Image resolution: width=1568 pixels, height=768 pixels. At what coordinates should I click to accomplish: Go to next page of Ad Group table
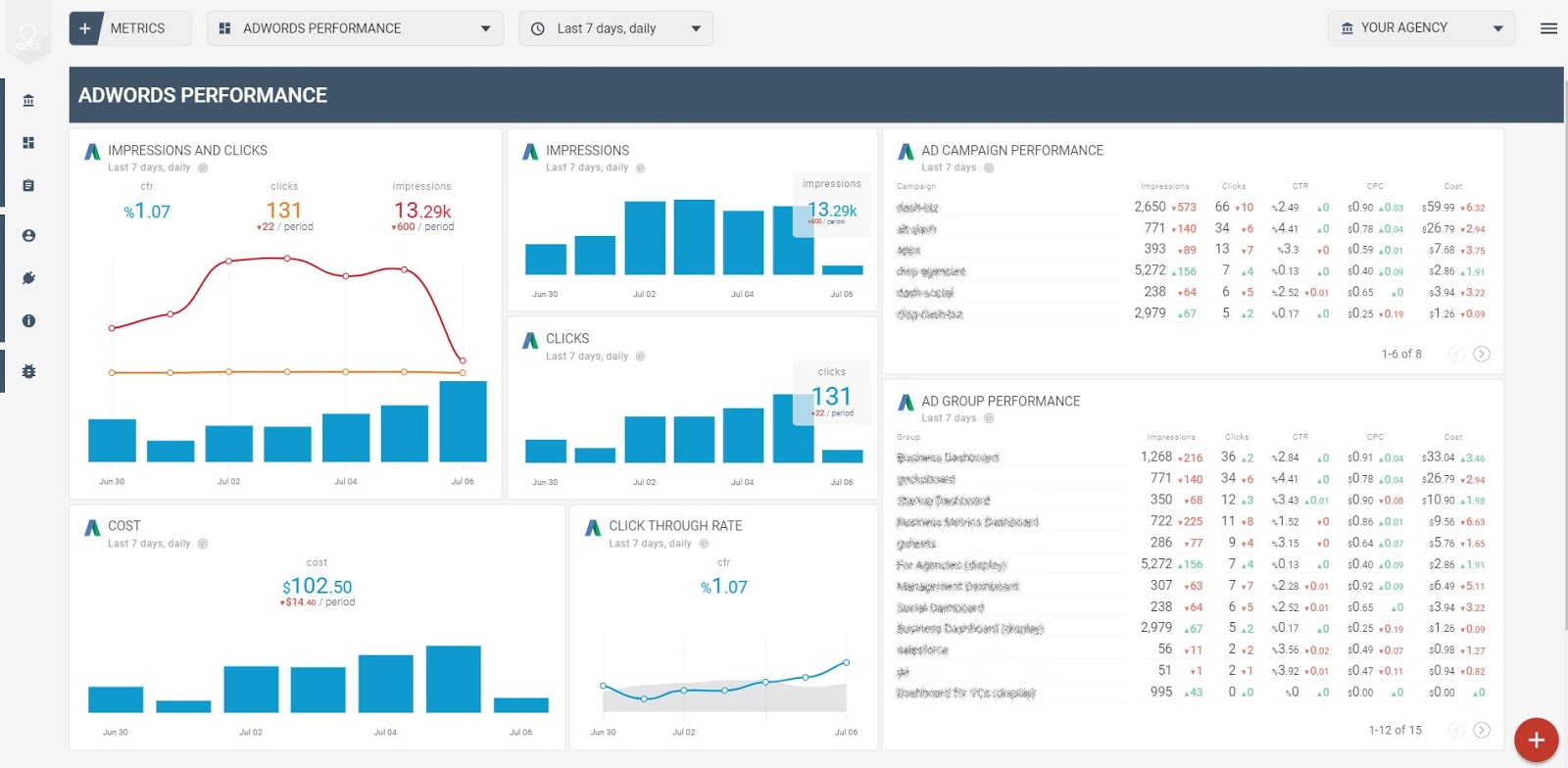click(x=1482, y=730)
